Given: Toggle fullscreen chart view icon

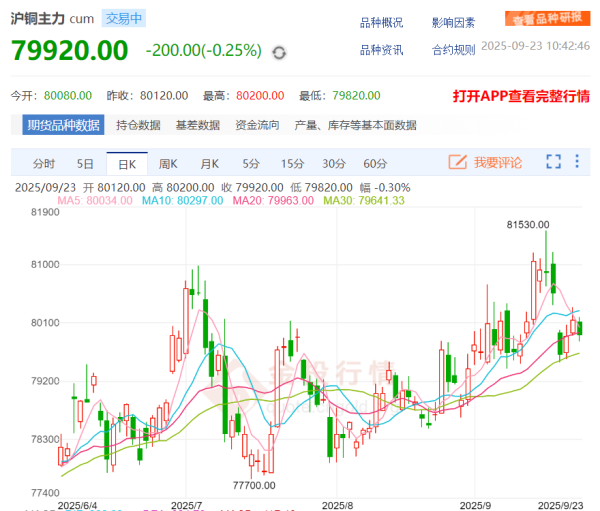Looking at the screenshot, I should [554, 162].
